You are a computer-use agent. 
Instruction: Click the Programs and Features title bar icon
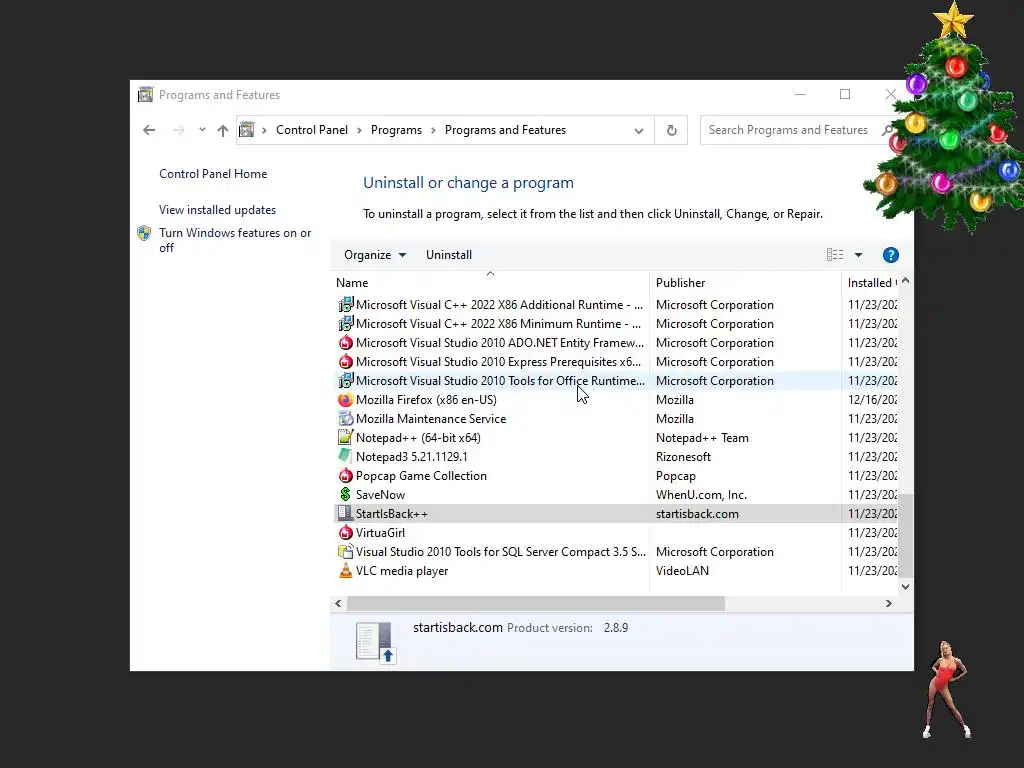coord(145,95)
